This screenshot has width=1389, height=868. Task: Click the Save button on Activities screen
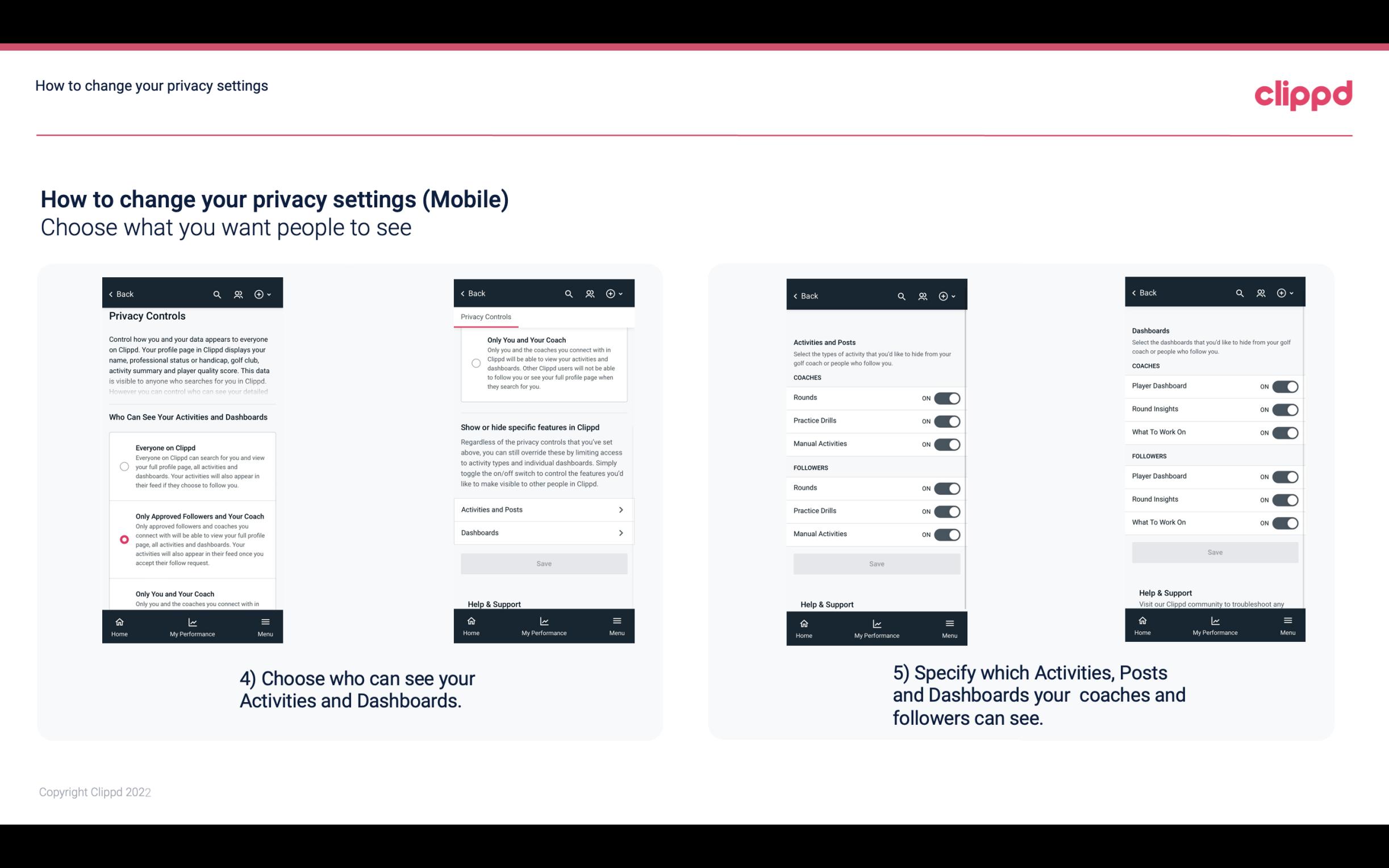pos(875,563)
